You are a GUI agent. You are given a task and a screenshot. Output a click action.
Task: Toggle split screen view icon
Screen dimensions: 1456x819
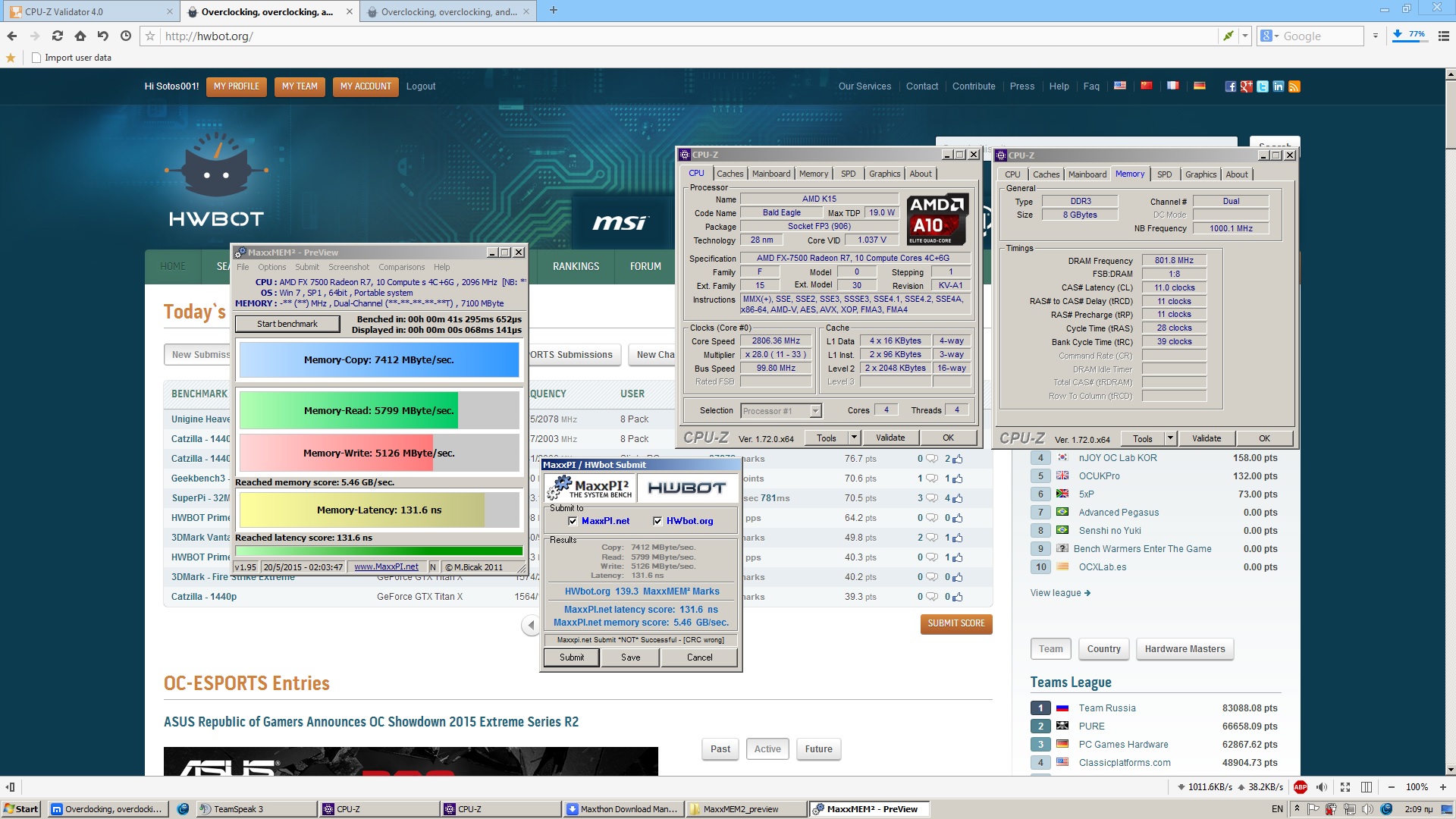click(x=1367, y=787)
